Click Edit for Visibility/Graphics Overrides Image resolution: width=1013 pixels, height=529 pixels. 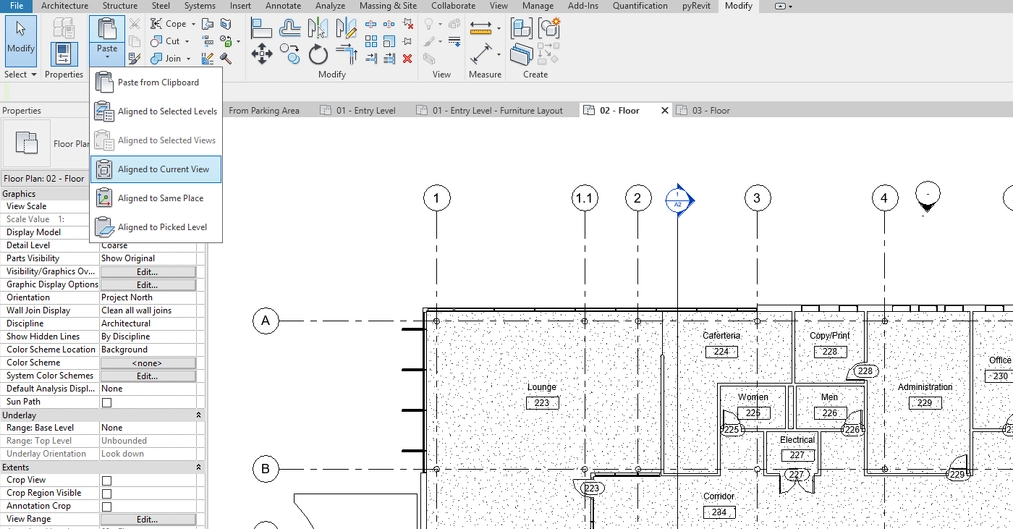pos(148,272)
